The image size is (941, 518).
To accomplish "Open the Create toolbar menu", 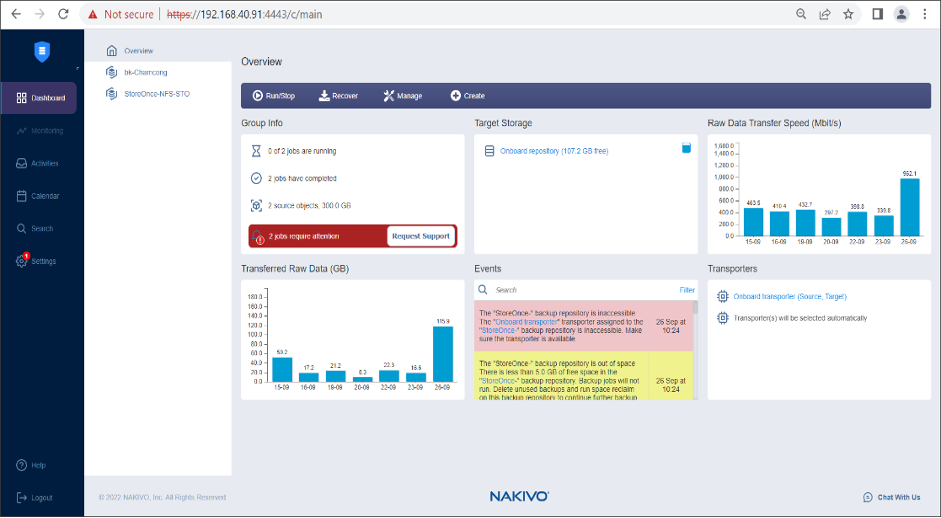I will (x=467, y=96).
